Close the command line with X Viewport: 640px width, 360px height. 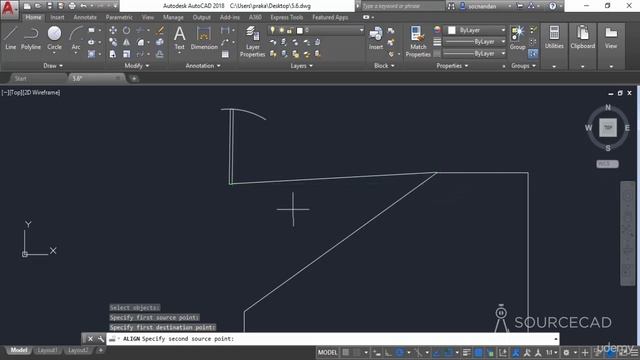coord(90,339)
